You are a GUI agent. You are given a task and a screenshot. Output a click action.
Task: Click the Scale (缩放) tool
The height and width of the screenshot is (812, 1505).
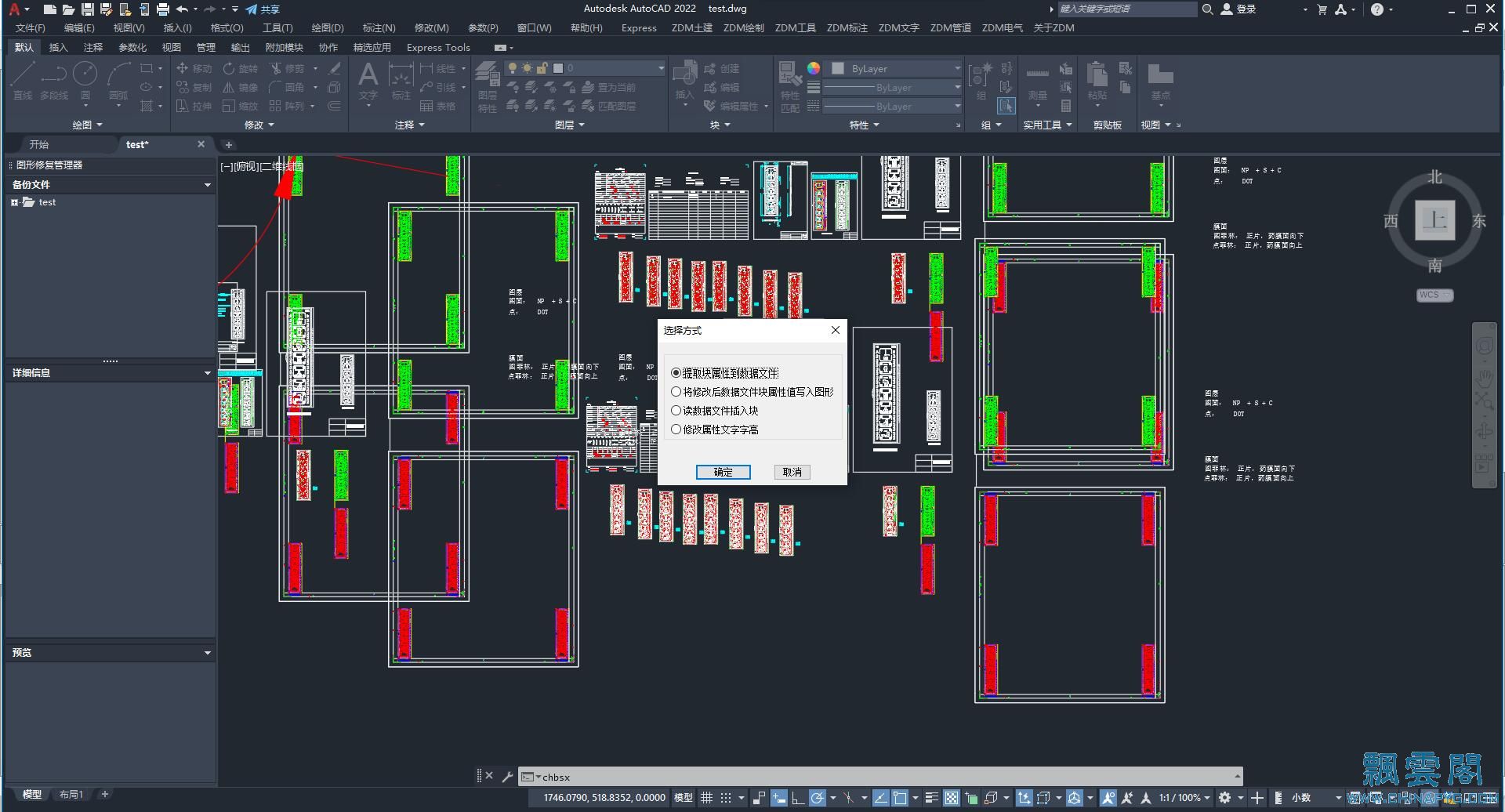click(x=241, y=106)
